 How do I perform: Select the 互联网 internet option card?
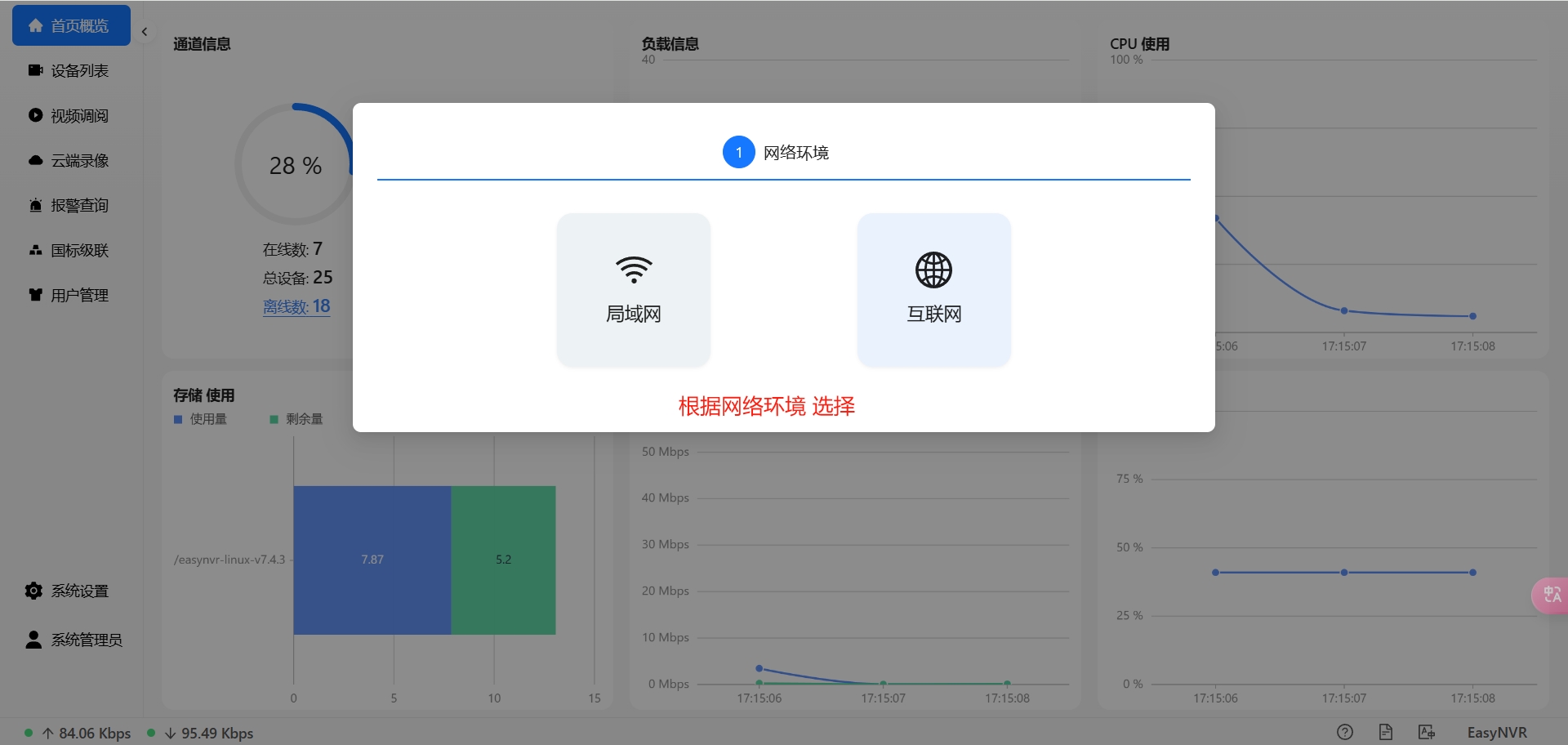coord(933,290)
